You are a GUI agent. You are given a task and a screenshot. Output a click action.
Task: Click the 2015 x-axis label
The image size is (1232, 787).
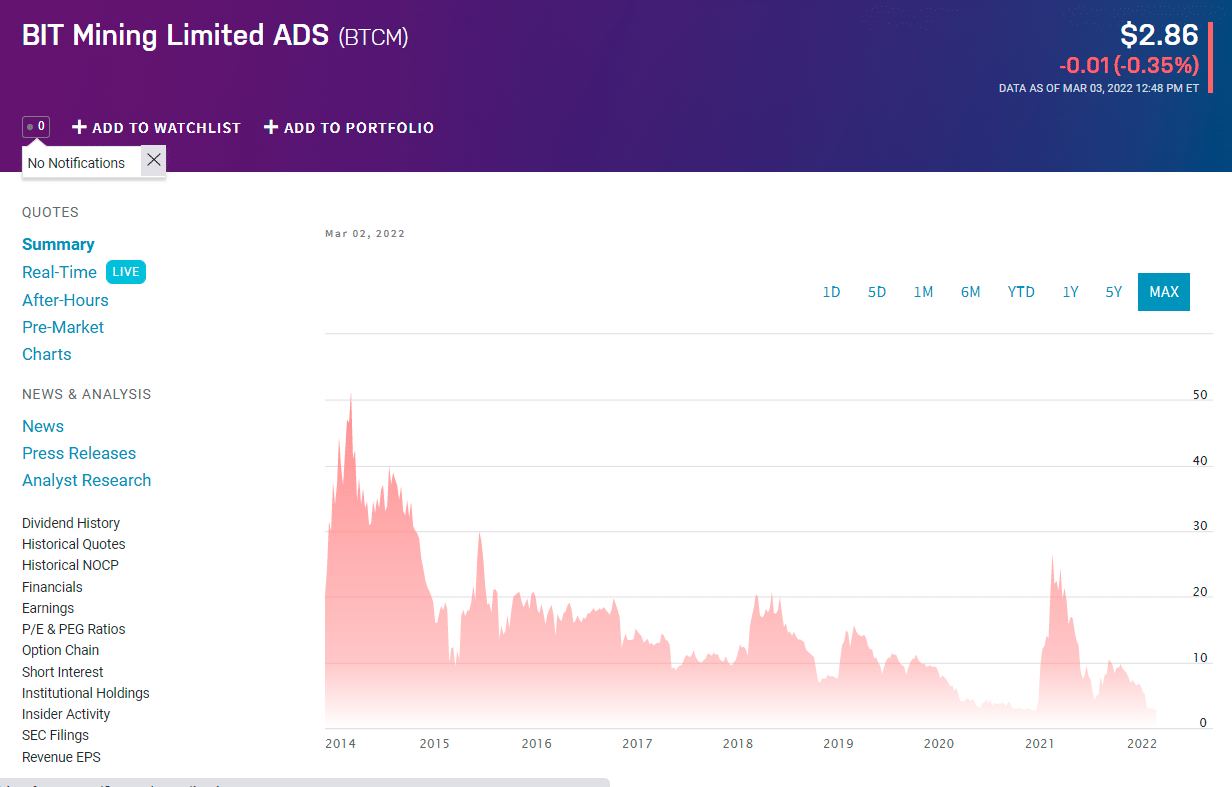click(x=434, y=744)
